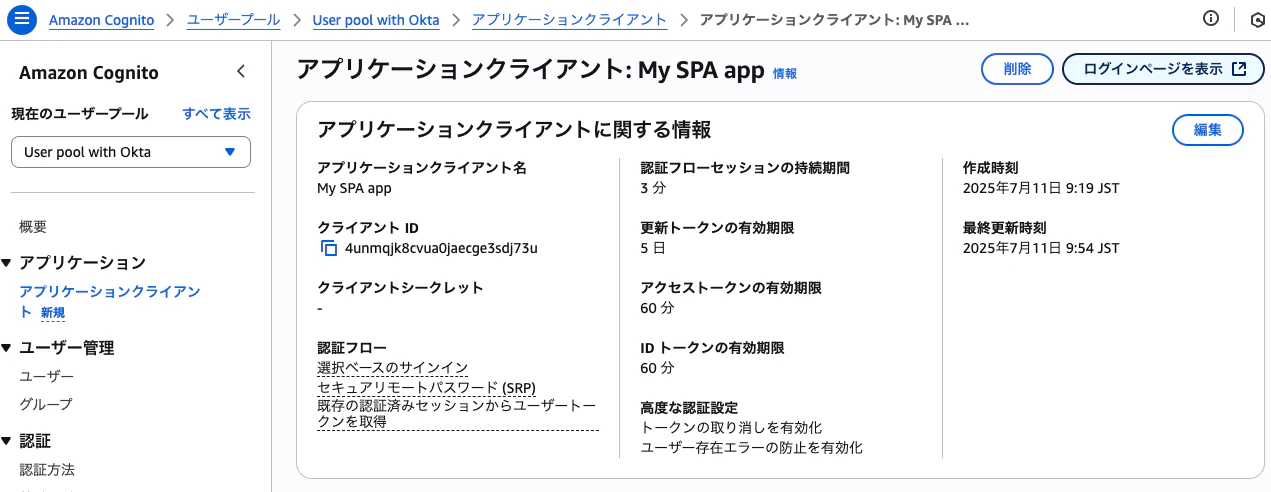
Task: Open the 情報 link beside the page title
Action: point(785,74)
